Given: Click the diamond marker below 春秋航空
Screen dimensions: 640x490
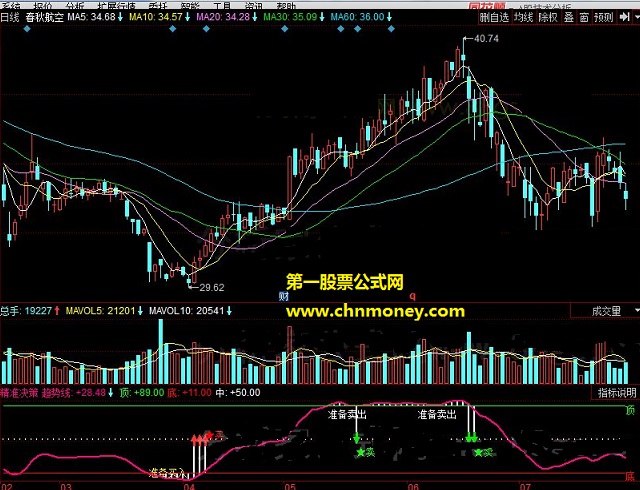Looking at the screenshot, I should pyautogui.click(x=27, y=29).
